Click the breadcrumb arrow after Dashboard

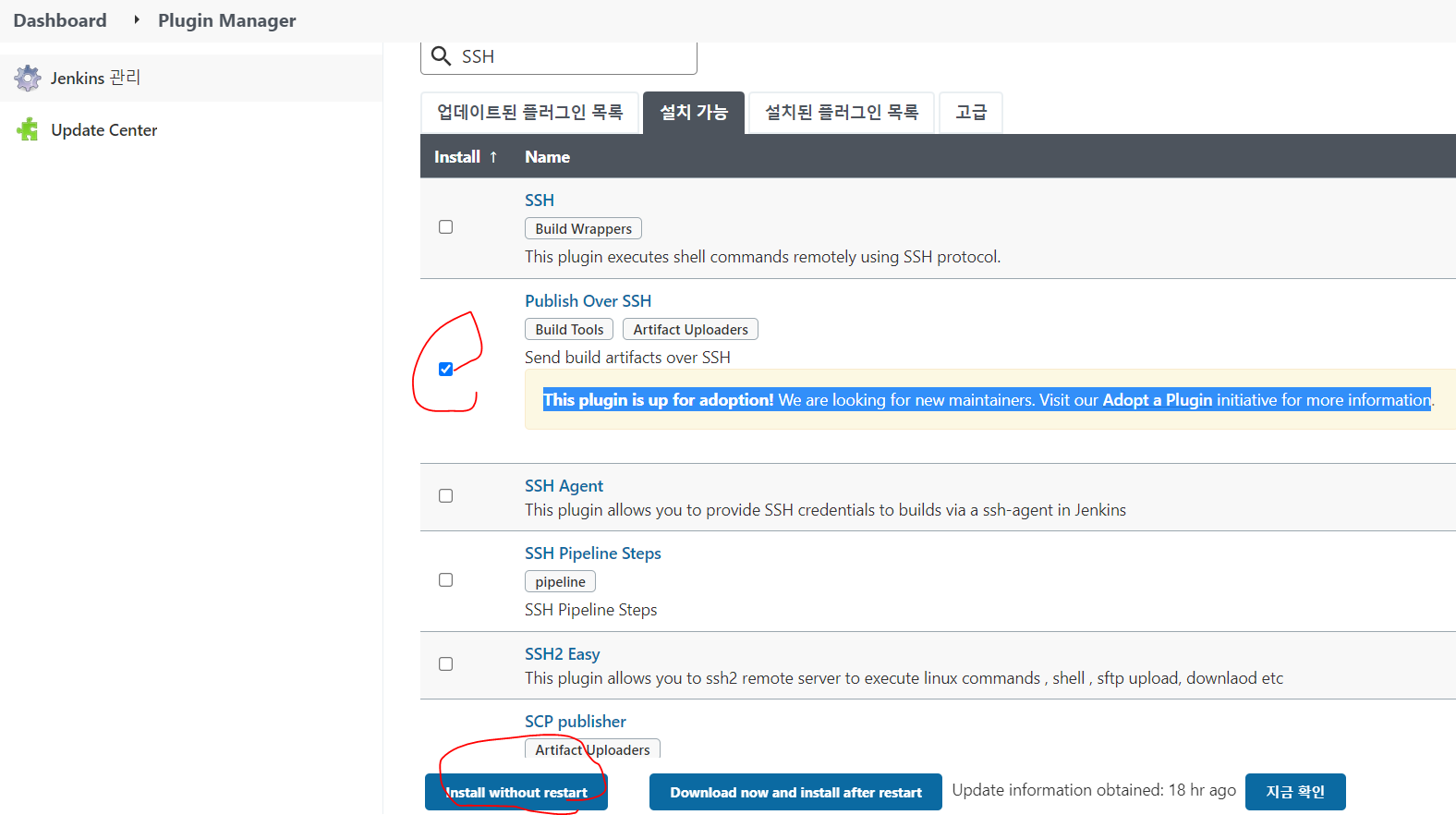point(137,19)
